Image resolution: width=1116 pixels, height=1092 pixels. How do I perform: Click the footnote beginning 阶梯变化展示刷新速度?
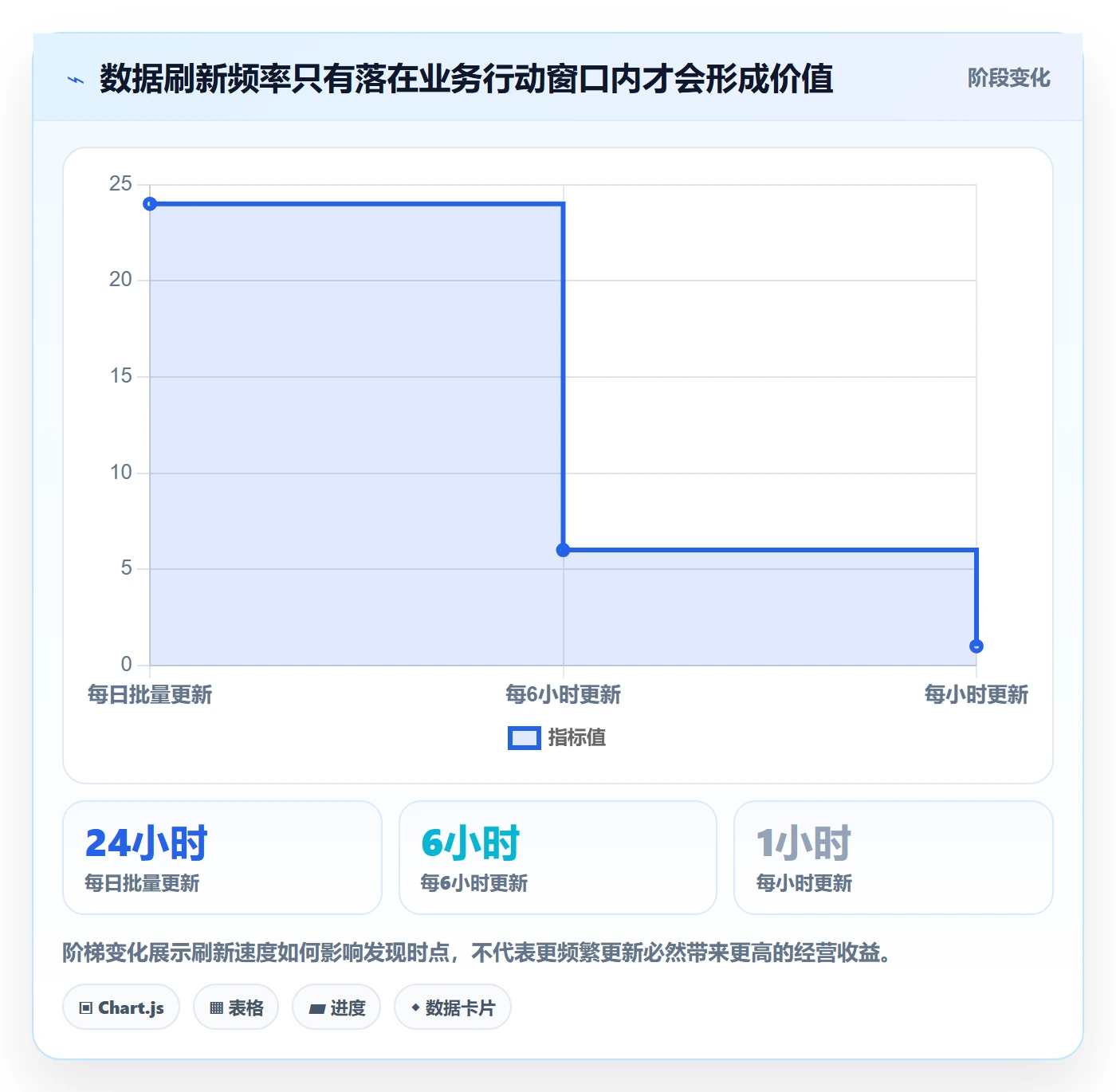(x=477, y=953)
